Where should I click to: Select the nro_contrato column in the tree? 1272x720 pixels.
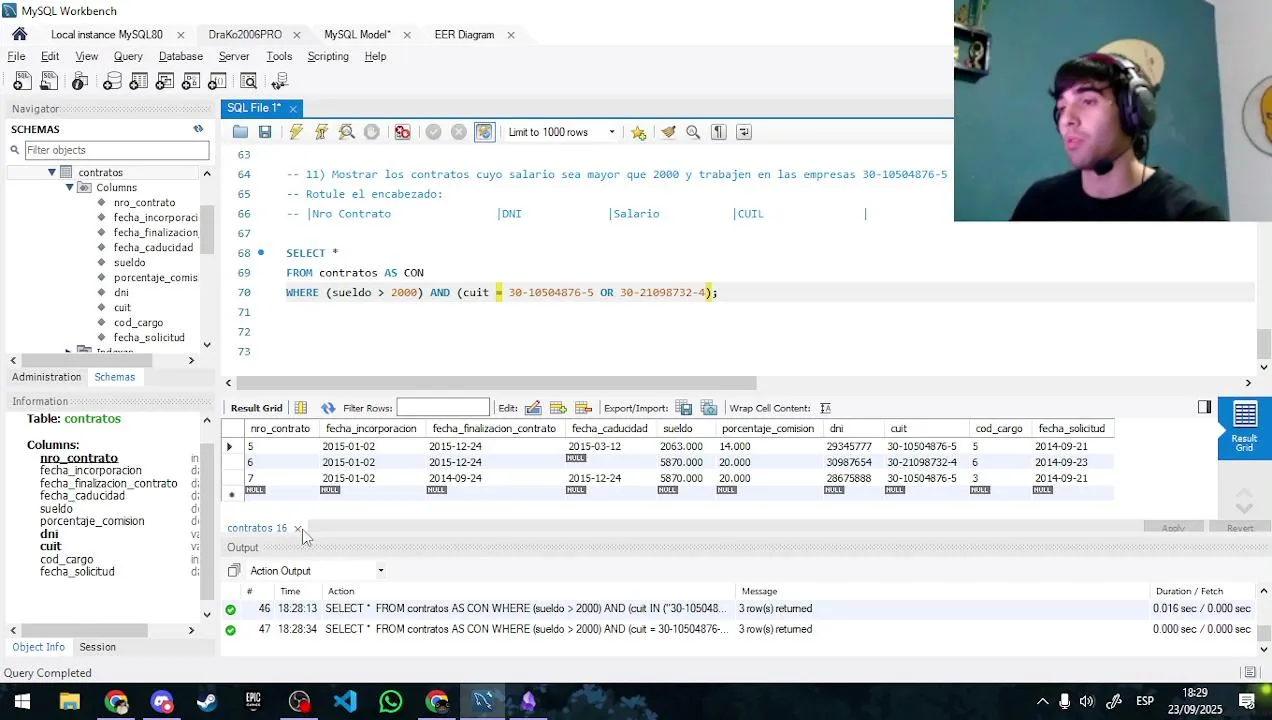[x=144, y=202]
